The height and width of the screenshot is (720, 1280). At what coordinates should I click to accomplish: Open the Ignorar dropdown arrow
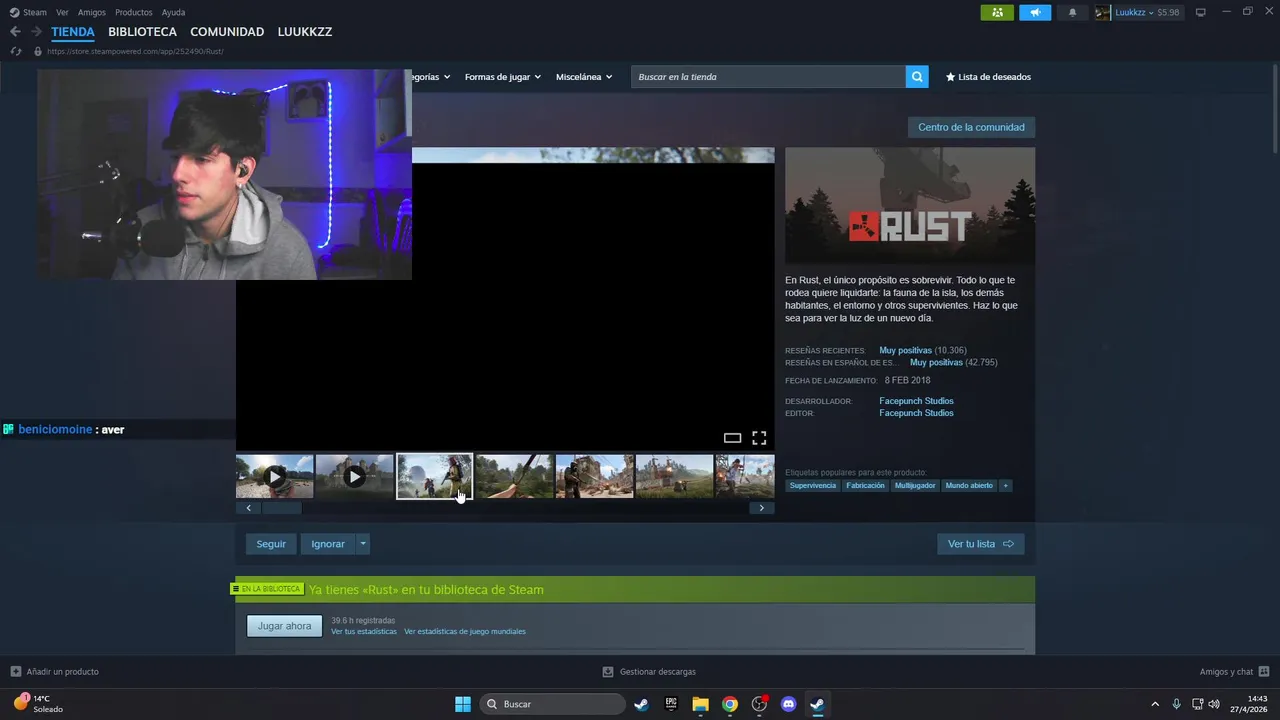pyautogui.click(x=363, y=544)
